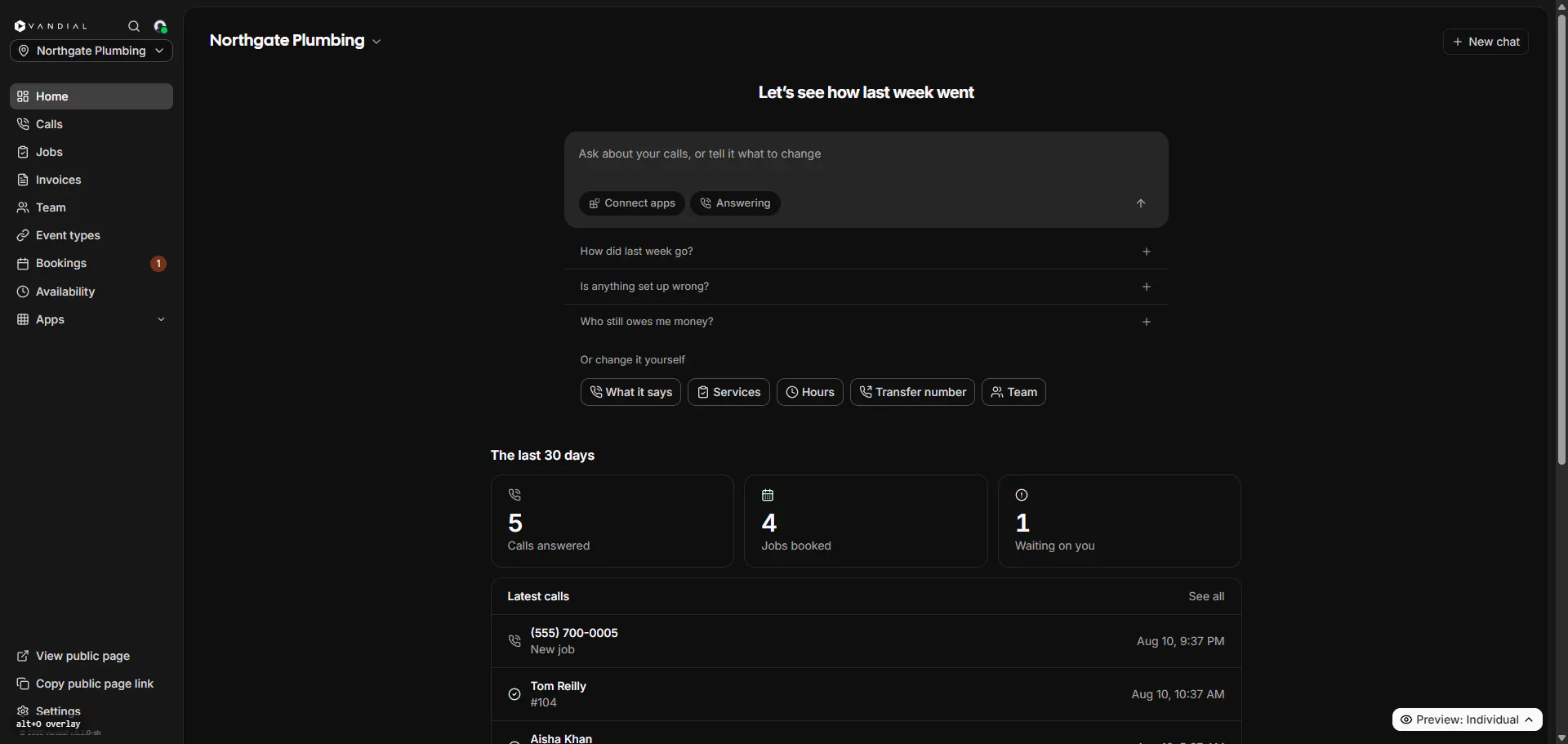Screen dimensions: 1568x744
Task: Click the check icon beside Tom Reilly
Action: (x=514, y=694)
